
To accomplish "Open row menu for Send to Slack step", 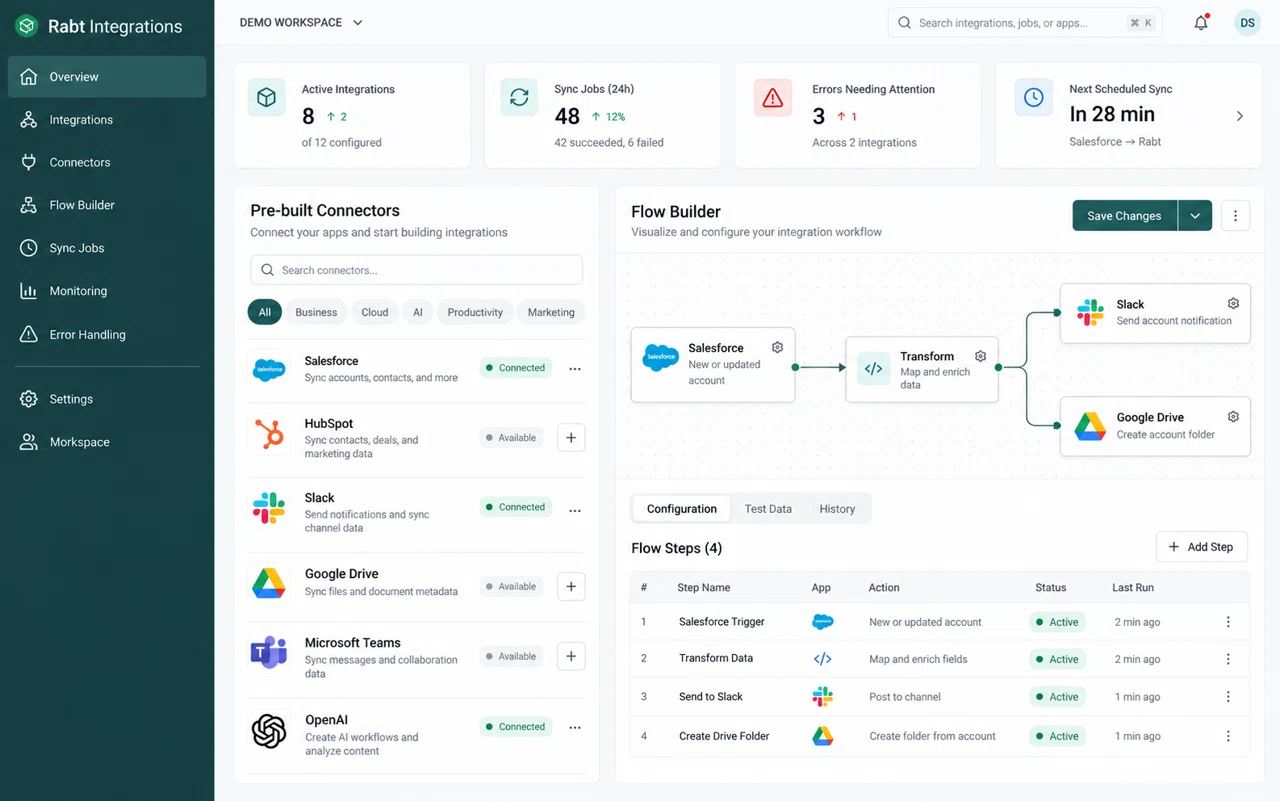I will click(1228, 697).
